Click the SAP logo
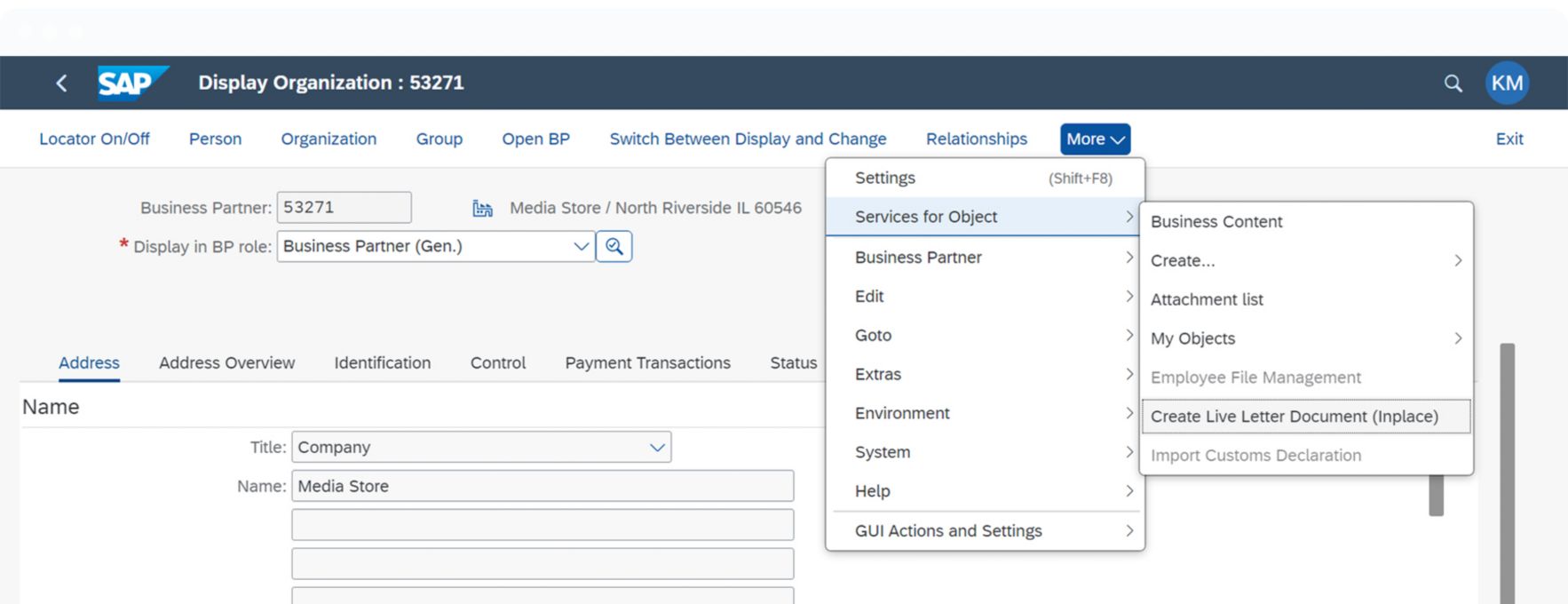Image resolution: width=1568 pixels, height=604 pixels. 131,83
